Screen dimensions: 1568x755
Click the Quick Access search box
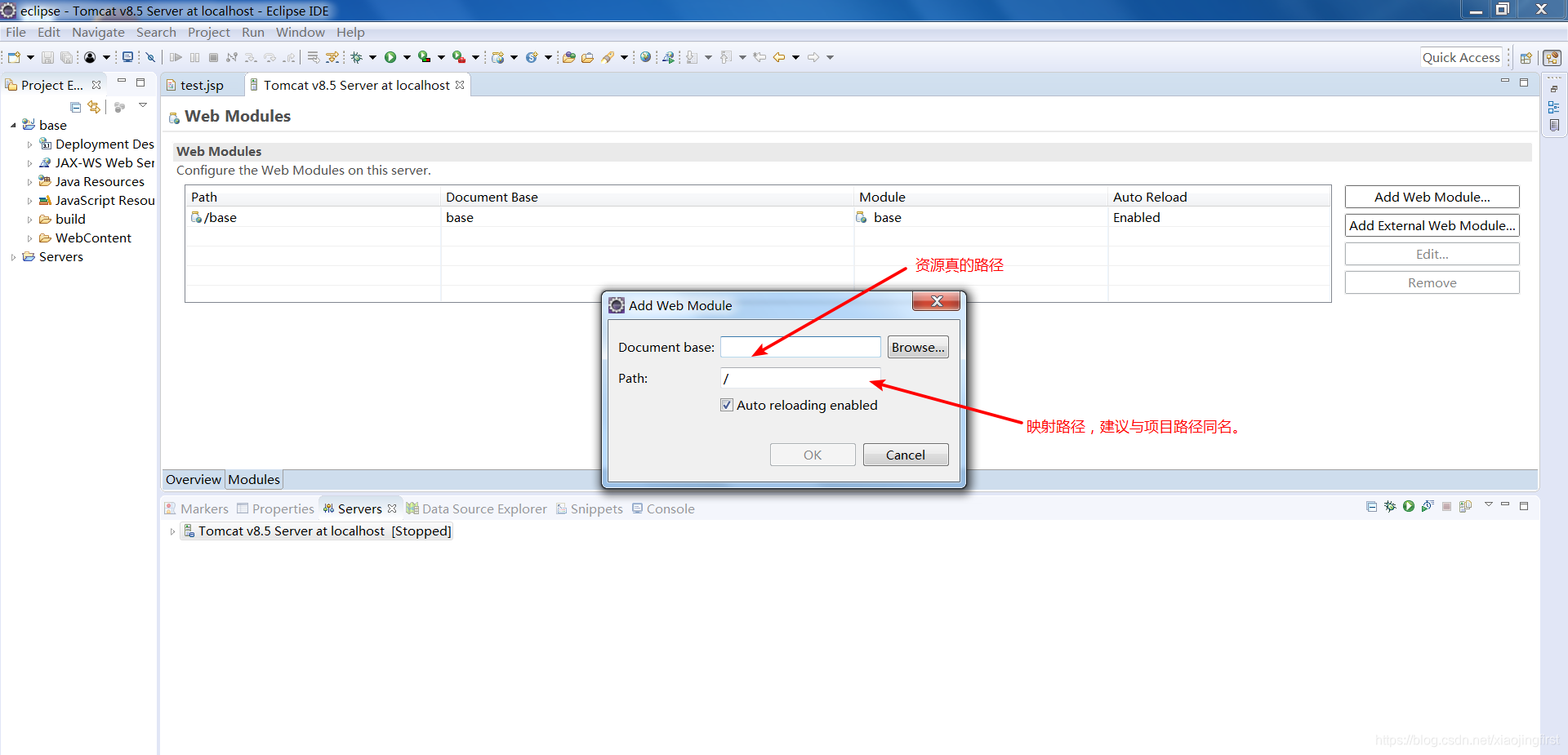coord(1461,57)
